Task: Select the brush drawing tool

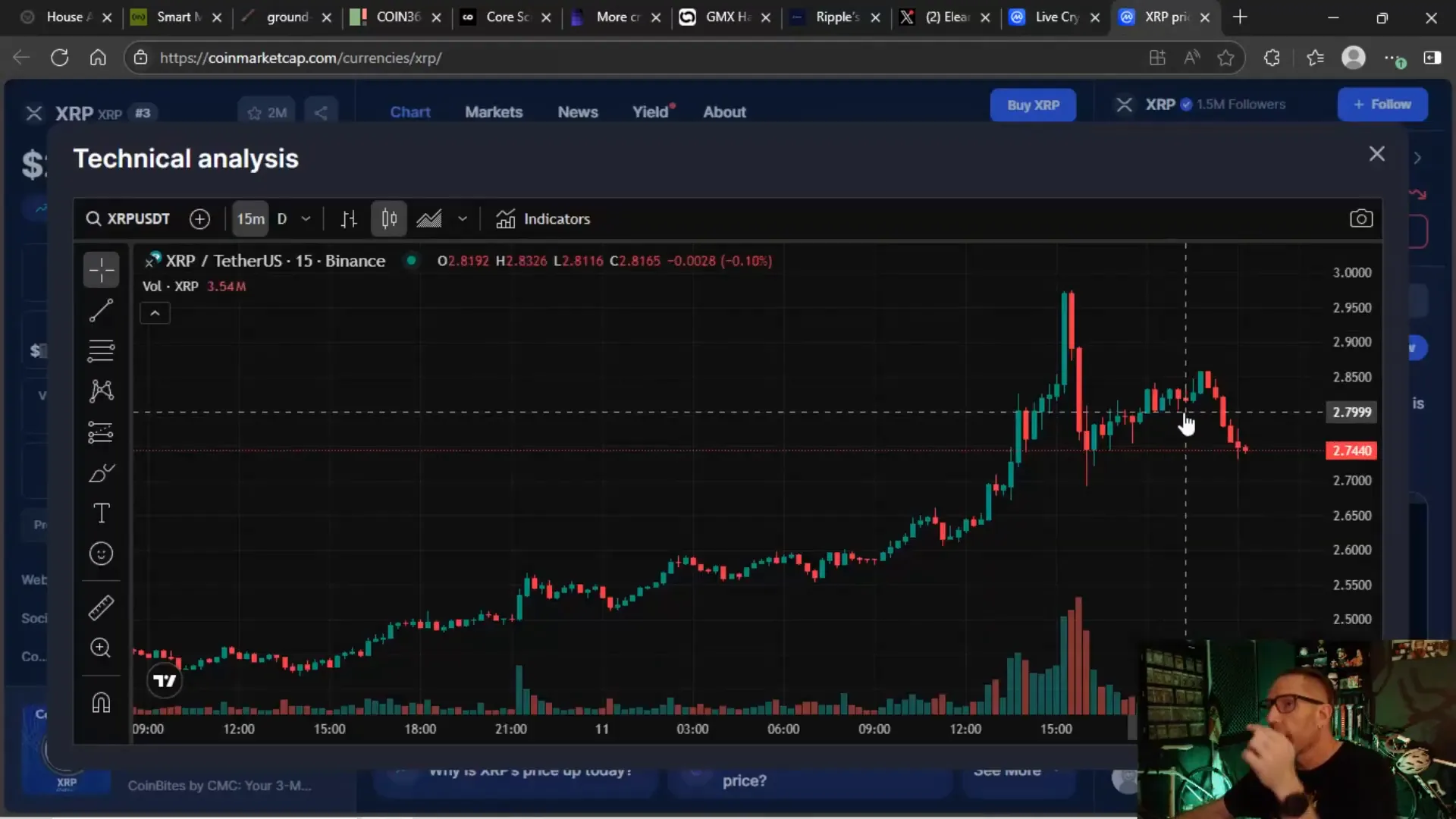Action: (101, 473)
